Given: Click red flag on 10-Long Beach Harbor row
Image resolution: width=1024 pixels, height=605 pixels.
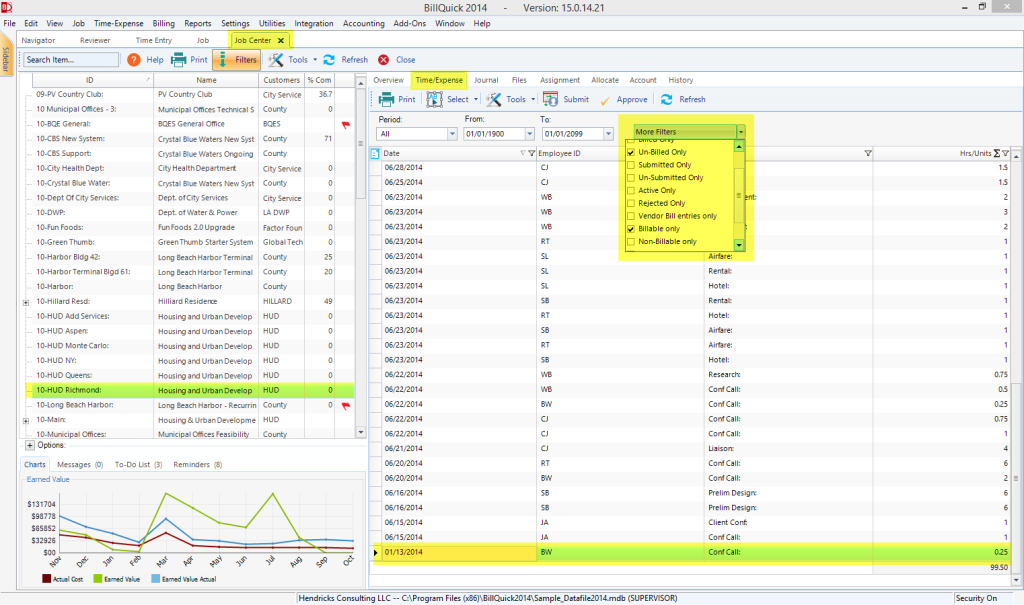Looking at the screenshot, I should (345, 406).
